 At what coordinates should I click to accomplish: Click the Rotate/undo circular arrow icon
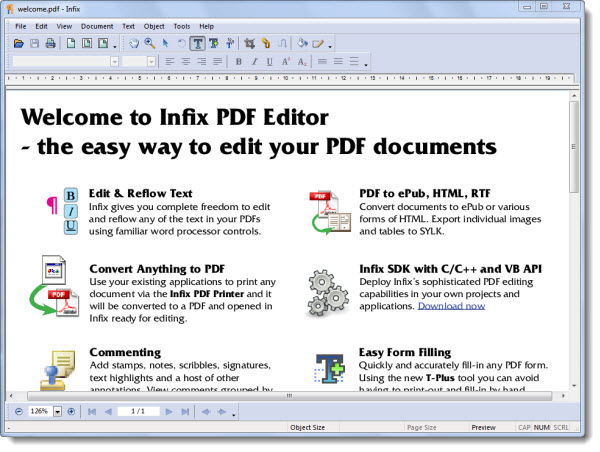pyautogui.click(x=182, y=44)
